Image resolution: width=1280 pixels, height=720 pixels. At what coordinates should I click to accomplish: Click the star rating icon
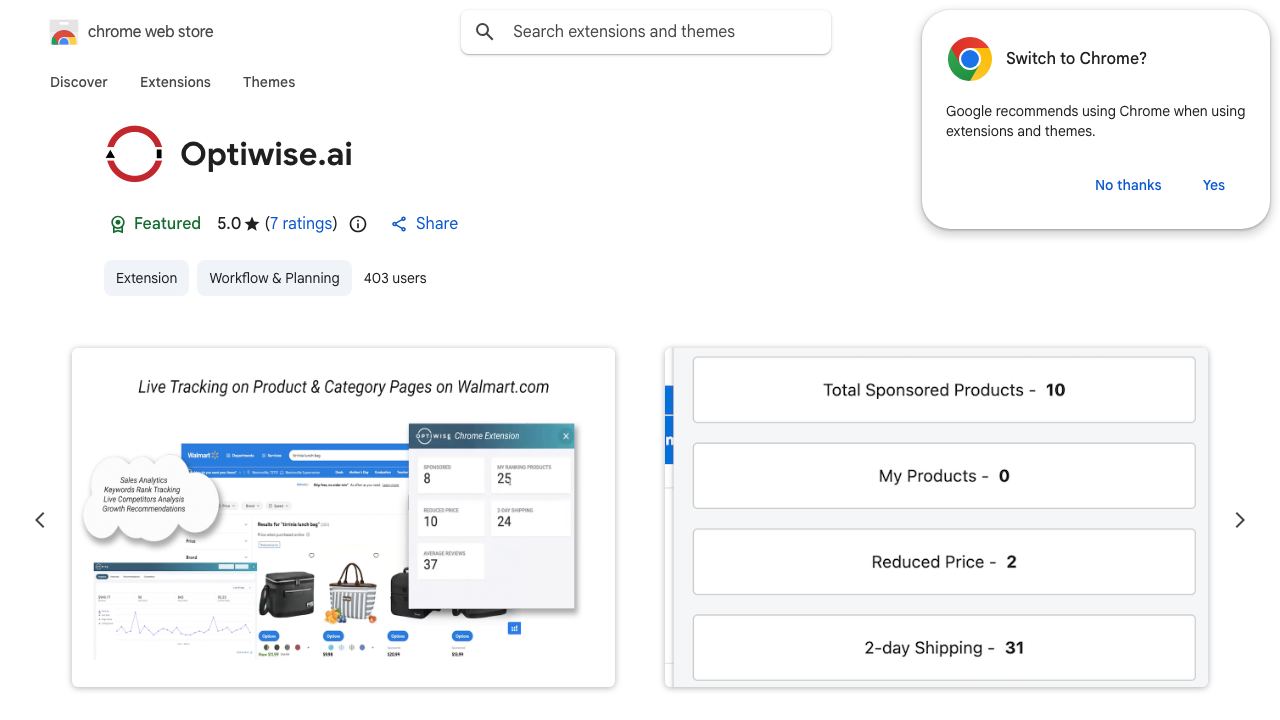[252, 224]
